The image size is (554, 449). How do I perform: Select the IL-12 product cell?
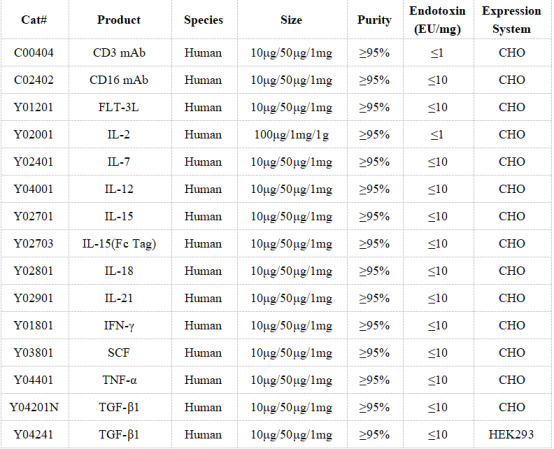click(x=119, y=189)
